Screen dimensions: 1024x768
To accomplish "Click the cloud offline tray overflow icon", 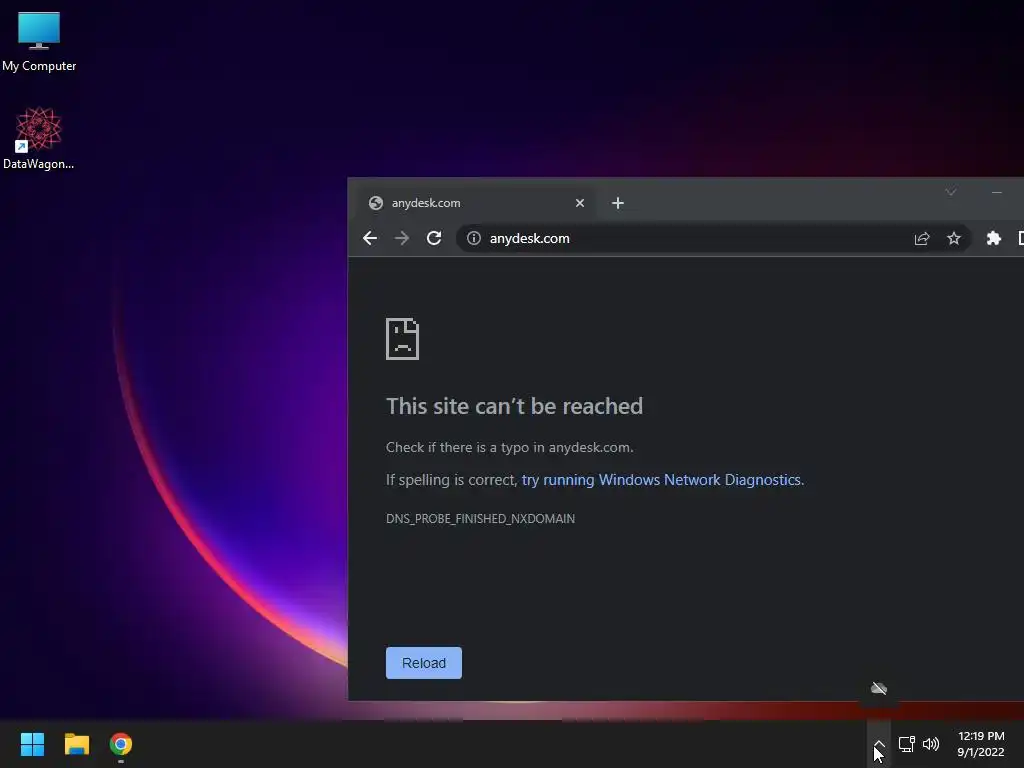I will (x=879, y=688).
